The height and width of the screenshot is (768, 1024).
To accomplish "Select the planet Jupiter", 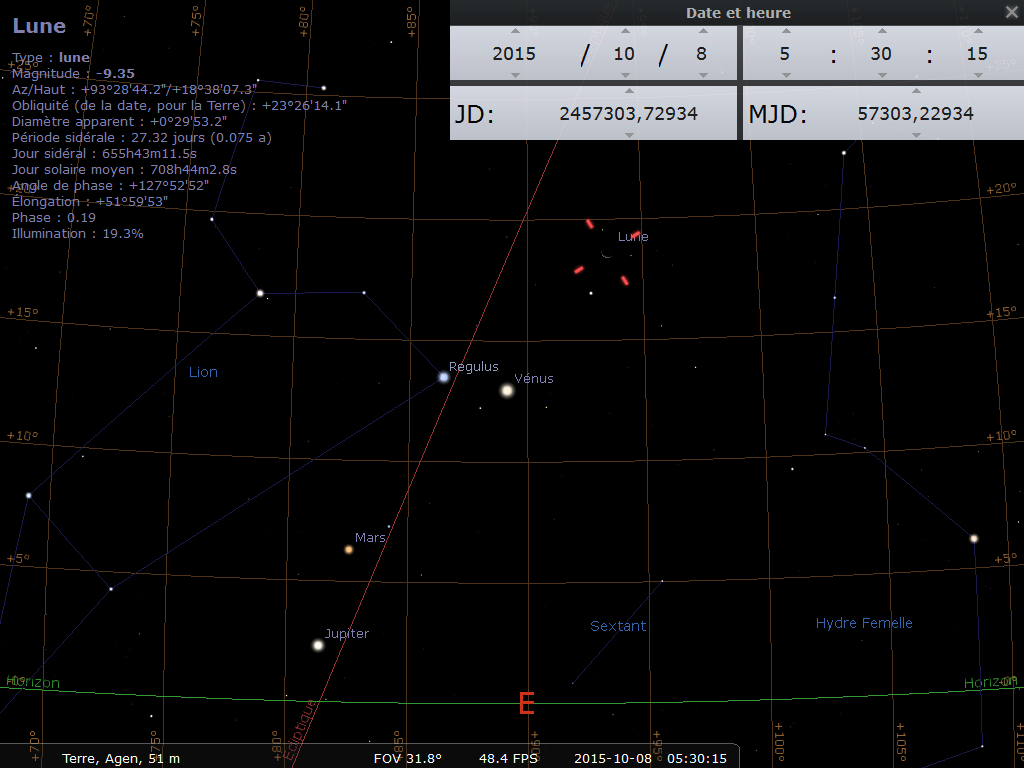I will tap(318, 645).
